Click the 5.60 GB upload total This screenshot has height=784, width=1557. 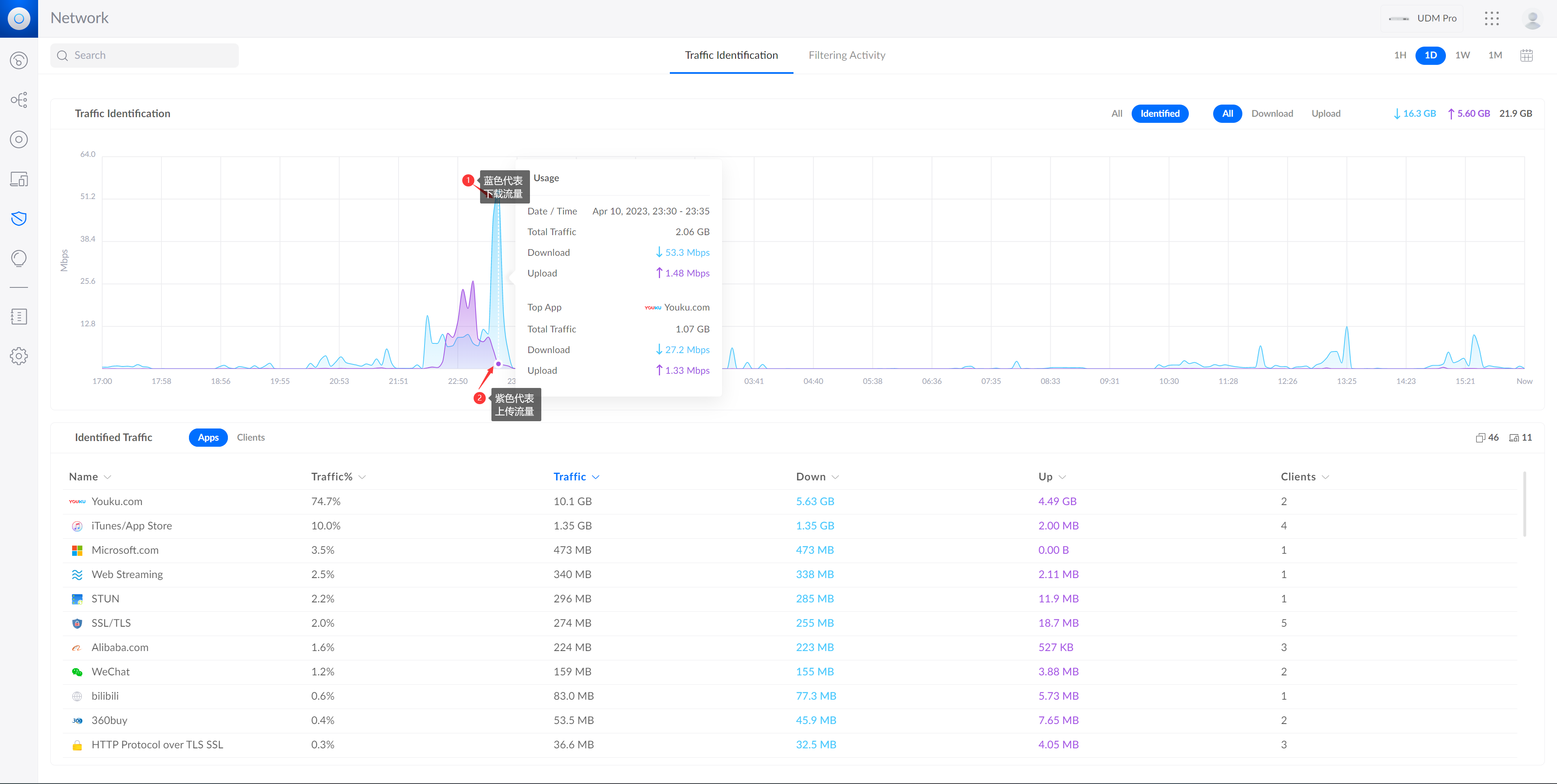click(x=1469, y=114)
